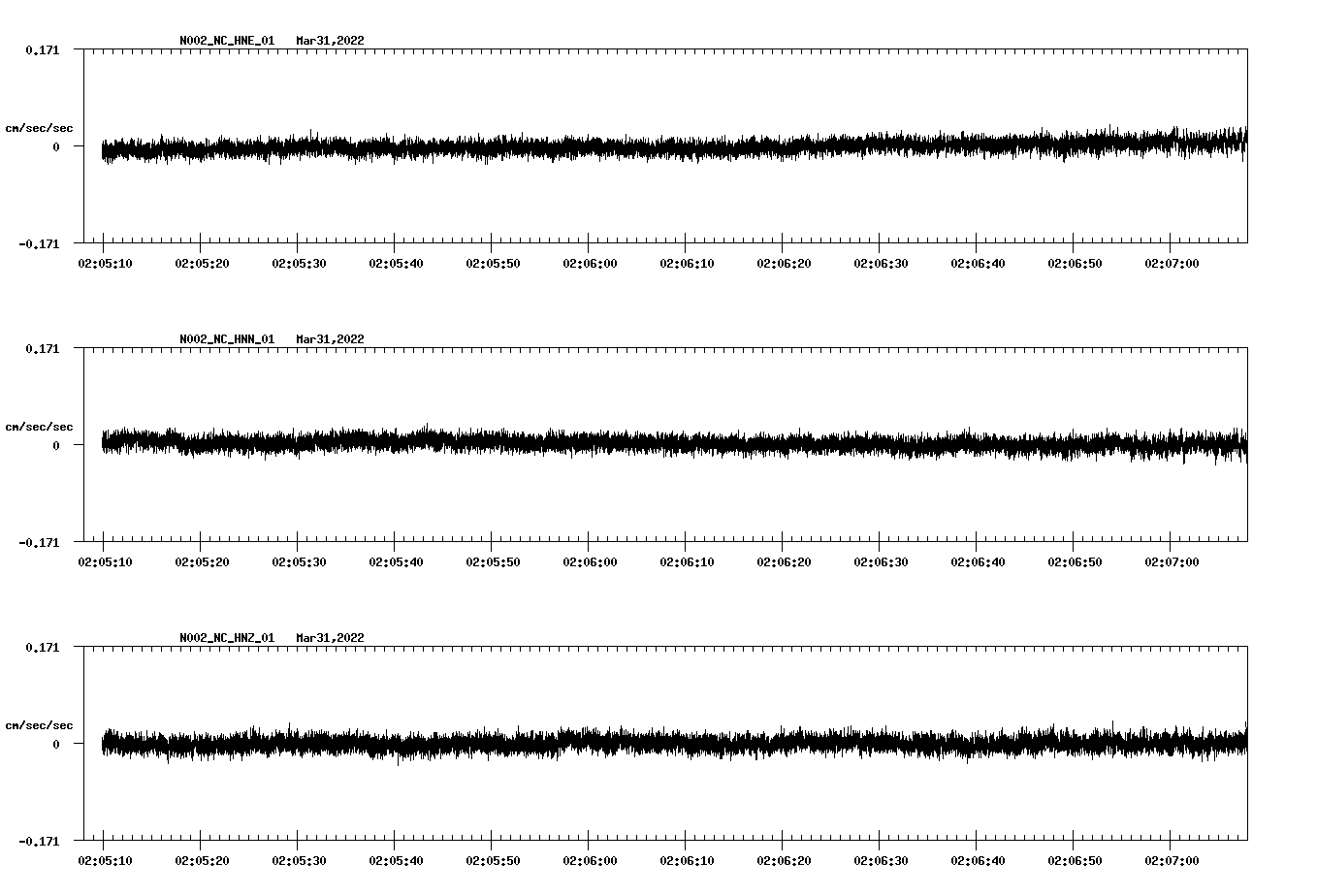This screenshot has height=896, width=1317.
Task: Click the 02:06:10 time label under HNZ plot
Action: (x=687, y=860)
